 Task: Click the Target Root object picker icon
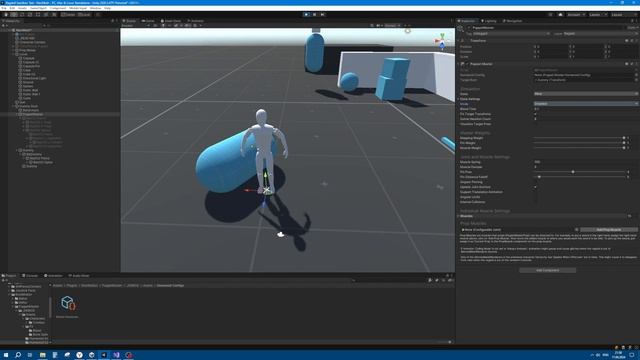636,80
